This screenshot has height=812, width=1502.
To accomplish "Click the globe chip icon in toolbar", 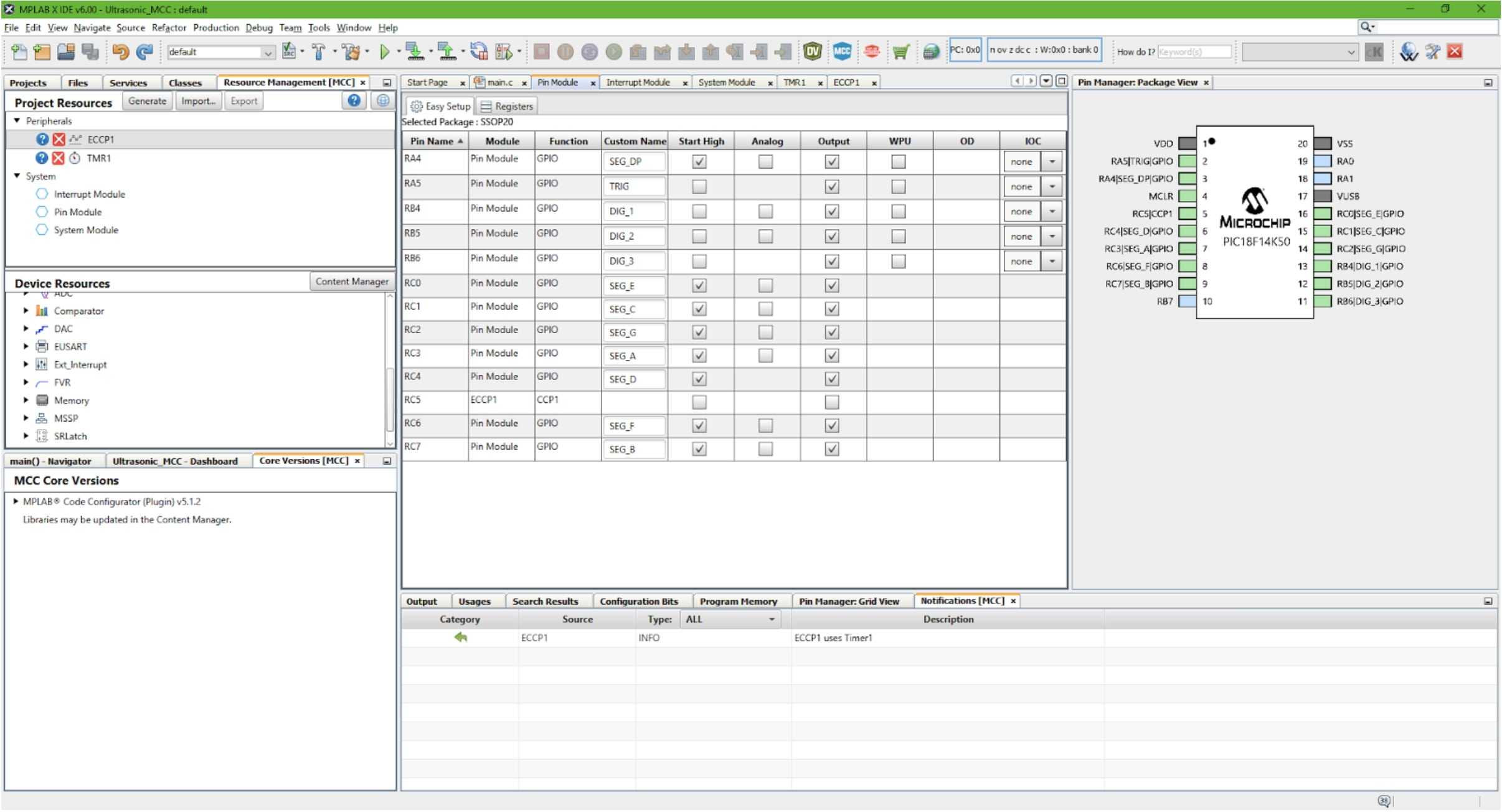I will [x=931, y=52].
